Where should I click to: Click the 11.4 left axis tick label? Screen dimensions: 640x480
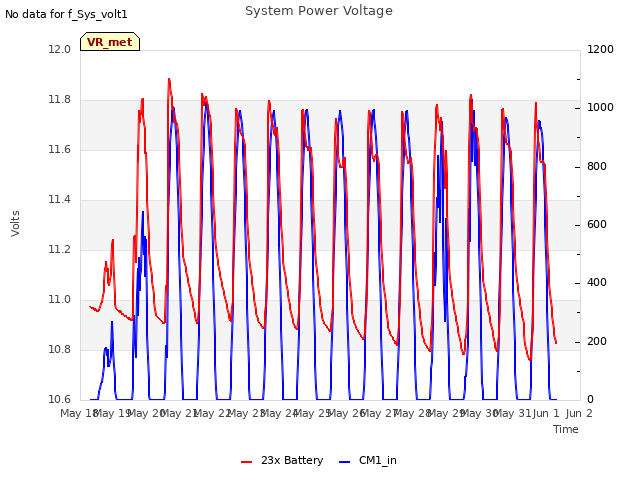pyautogui.click(x=60, y=200)
